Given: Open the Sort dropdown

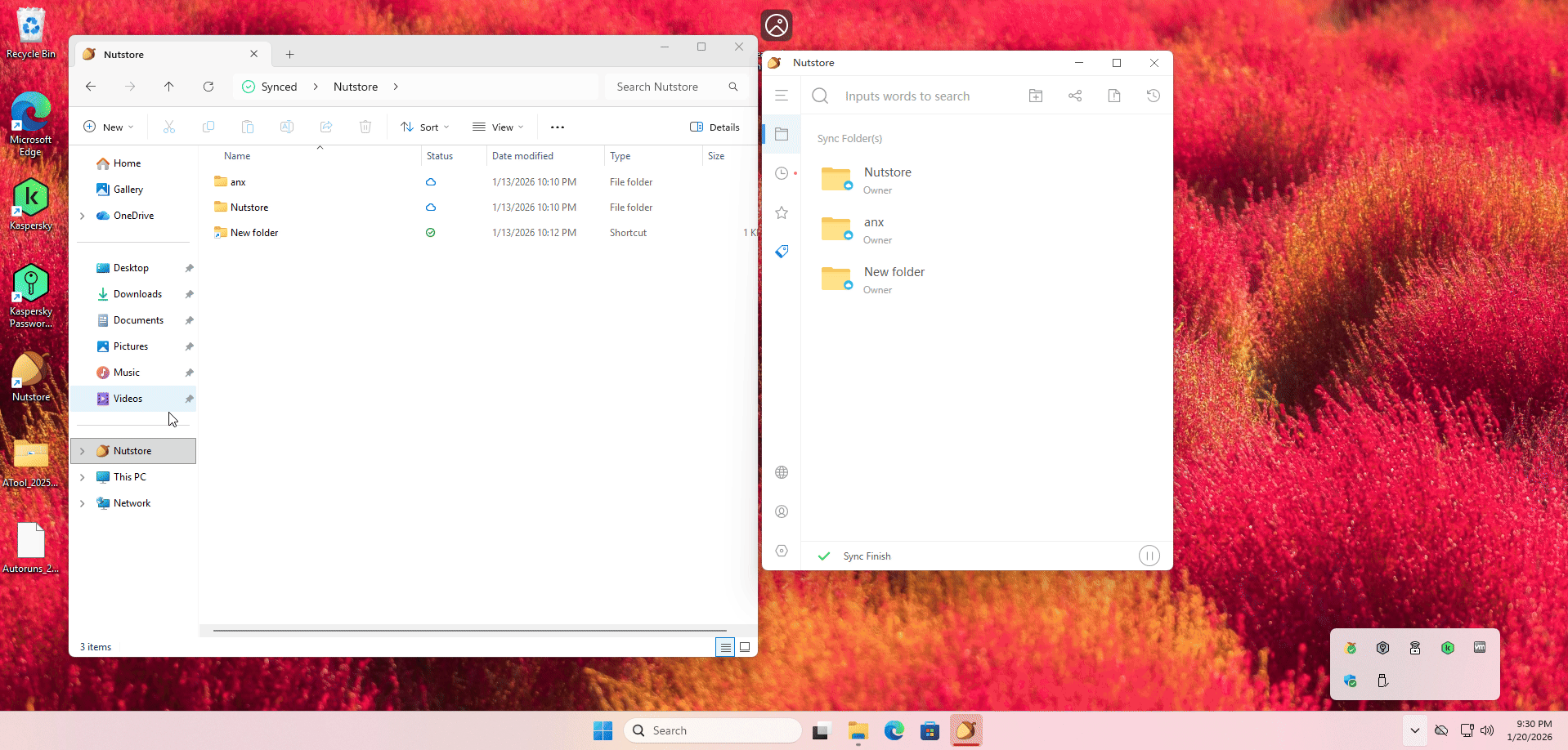Looking at the screenshot, I should (x=425, y=127).
